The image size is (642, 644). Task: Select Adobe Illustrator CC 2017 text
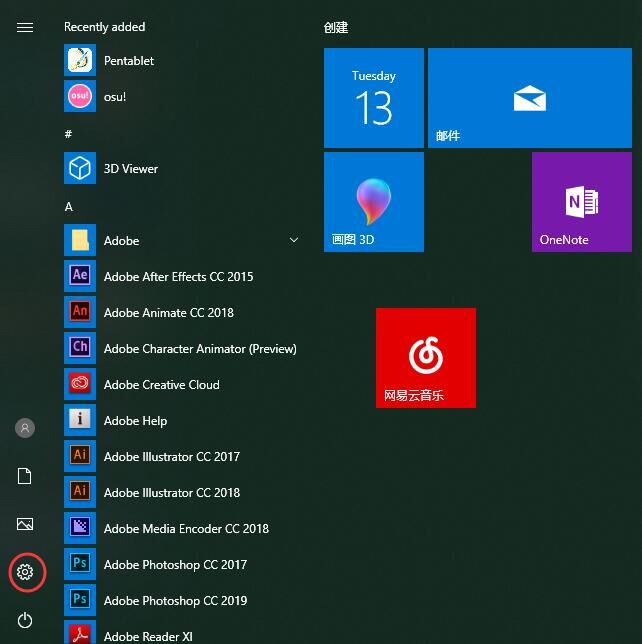(172, 457)
